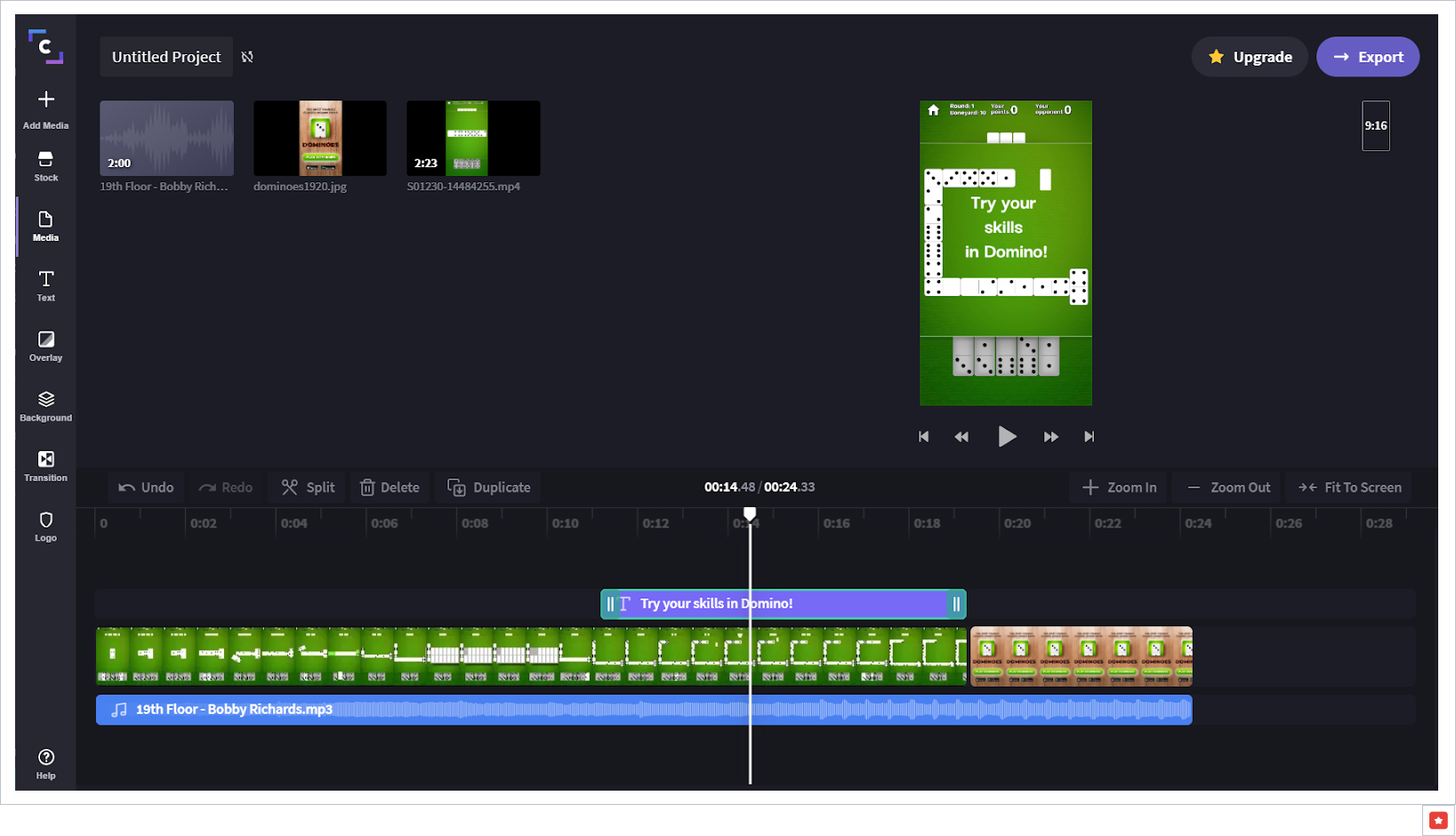1456x836 pixels.
Task: Rename the Untitled Project title
Action: pos(166,57)
